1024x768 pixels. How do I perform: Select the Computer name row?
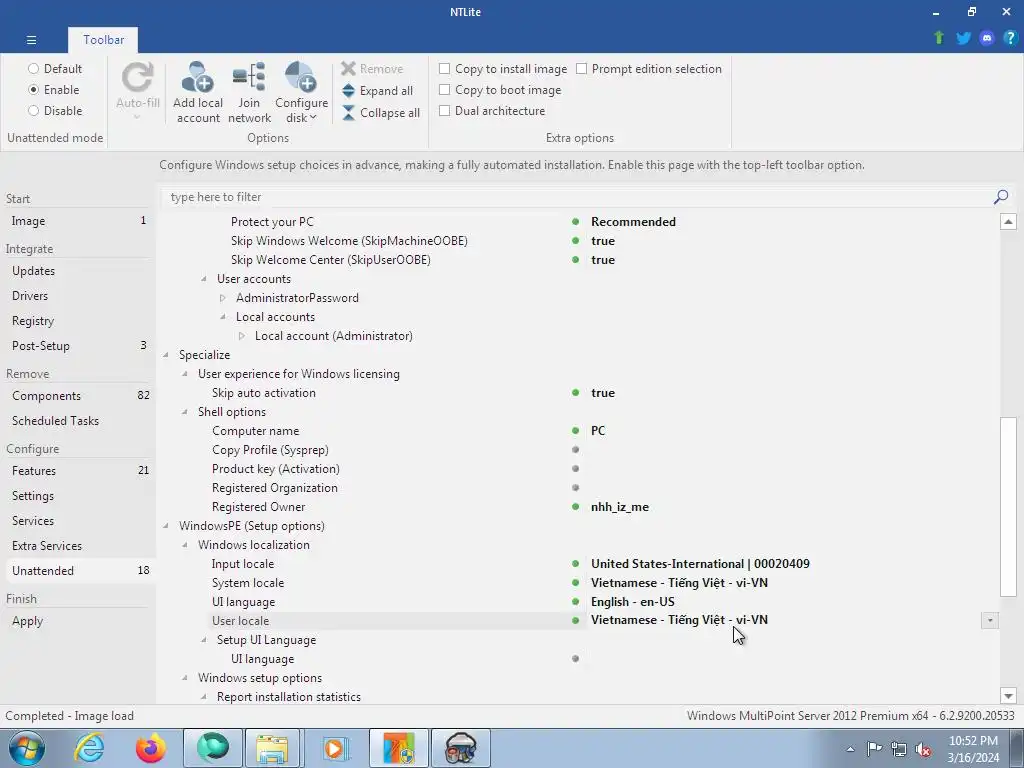pos(578,430)
